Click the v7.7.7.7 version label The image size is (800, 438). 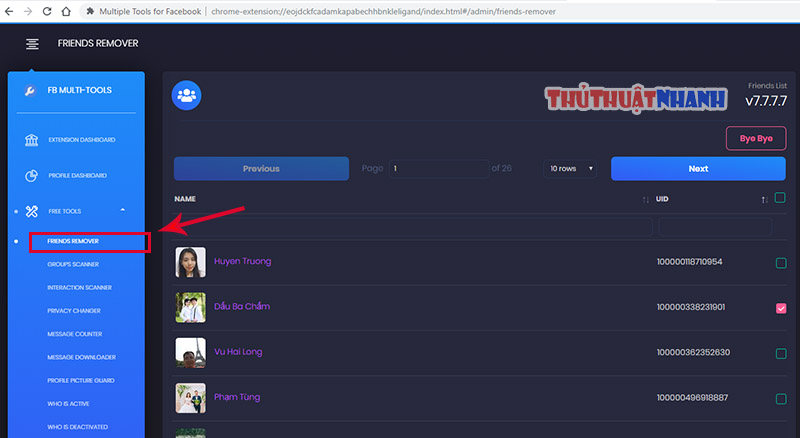click(766, 101)
